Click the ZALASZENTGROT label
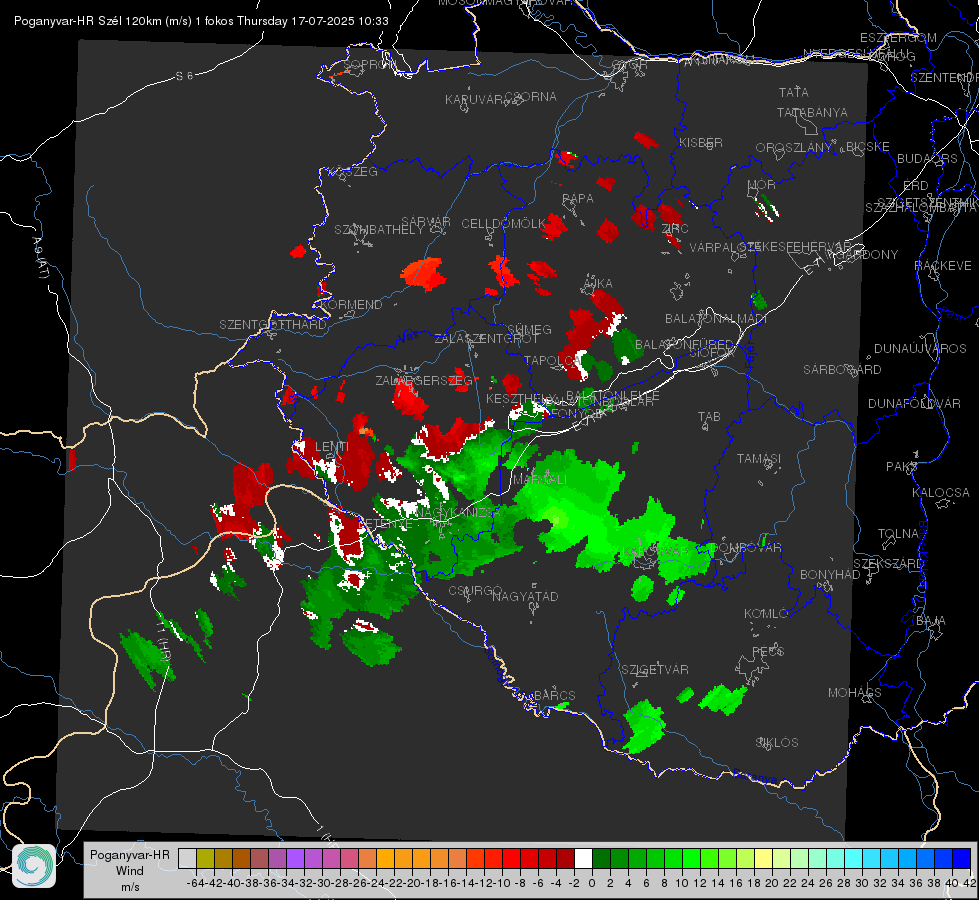 (x=486, y=339)
